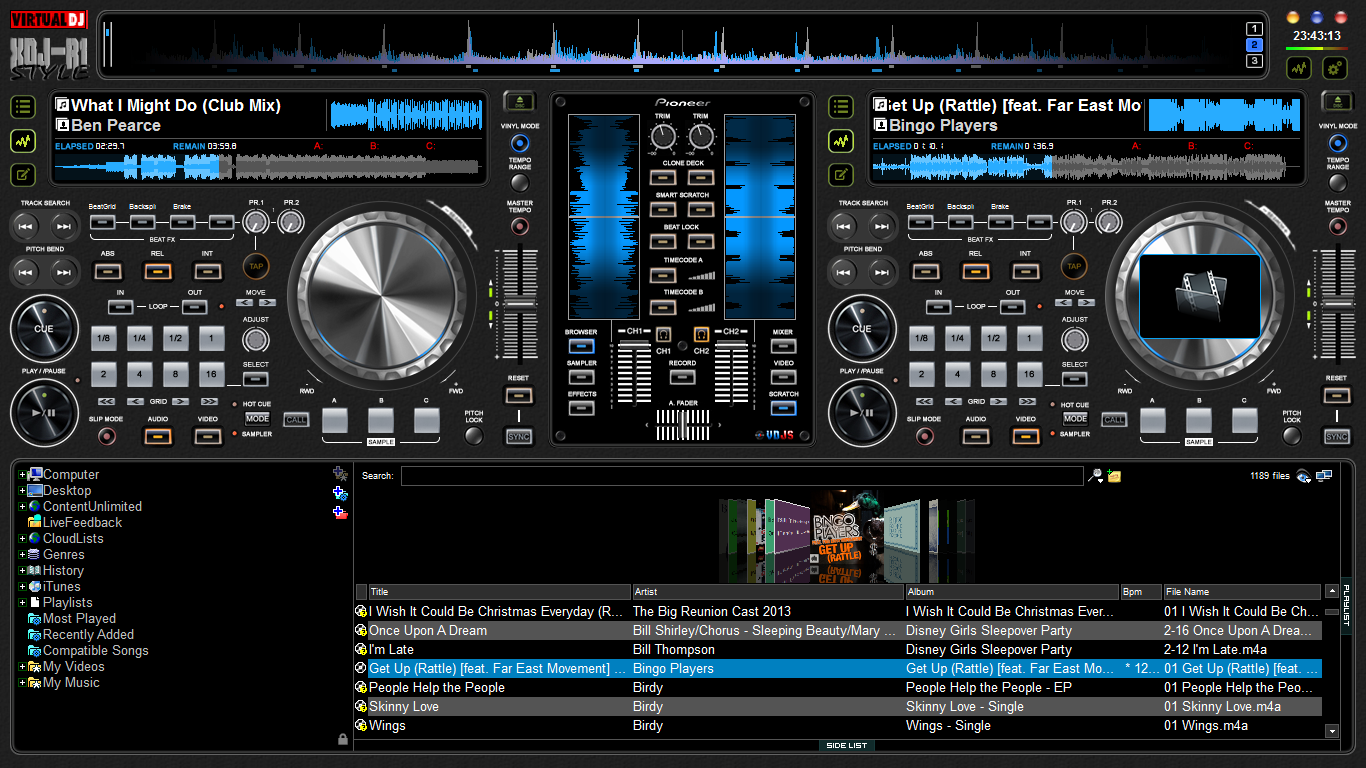Click the green waveform button beside settings gear

click(1299, 68)
